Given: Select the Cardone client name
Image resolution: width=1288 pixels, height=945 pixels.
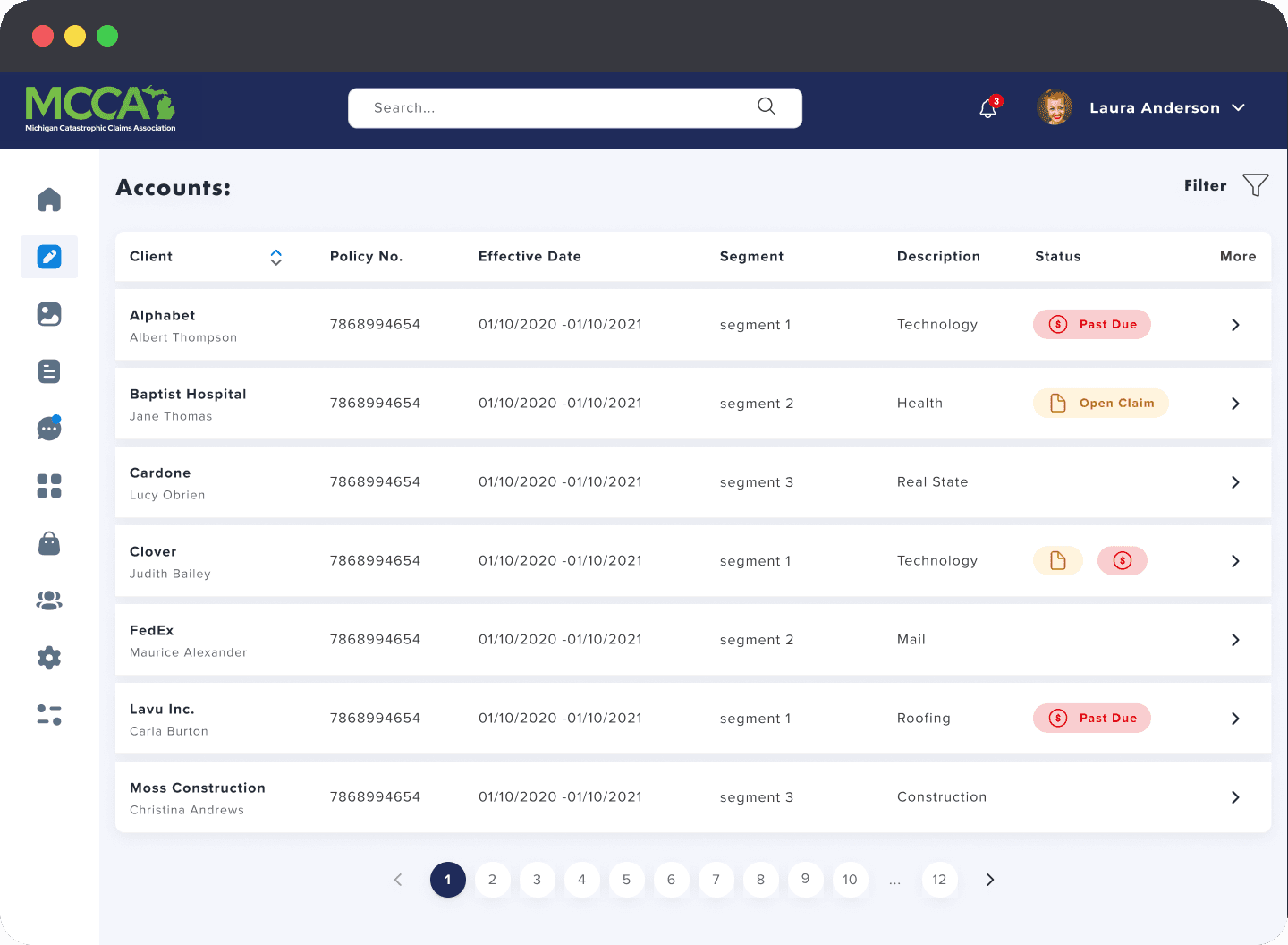Looking at the screenshot, I should 160,473.
